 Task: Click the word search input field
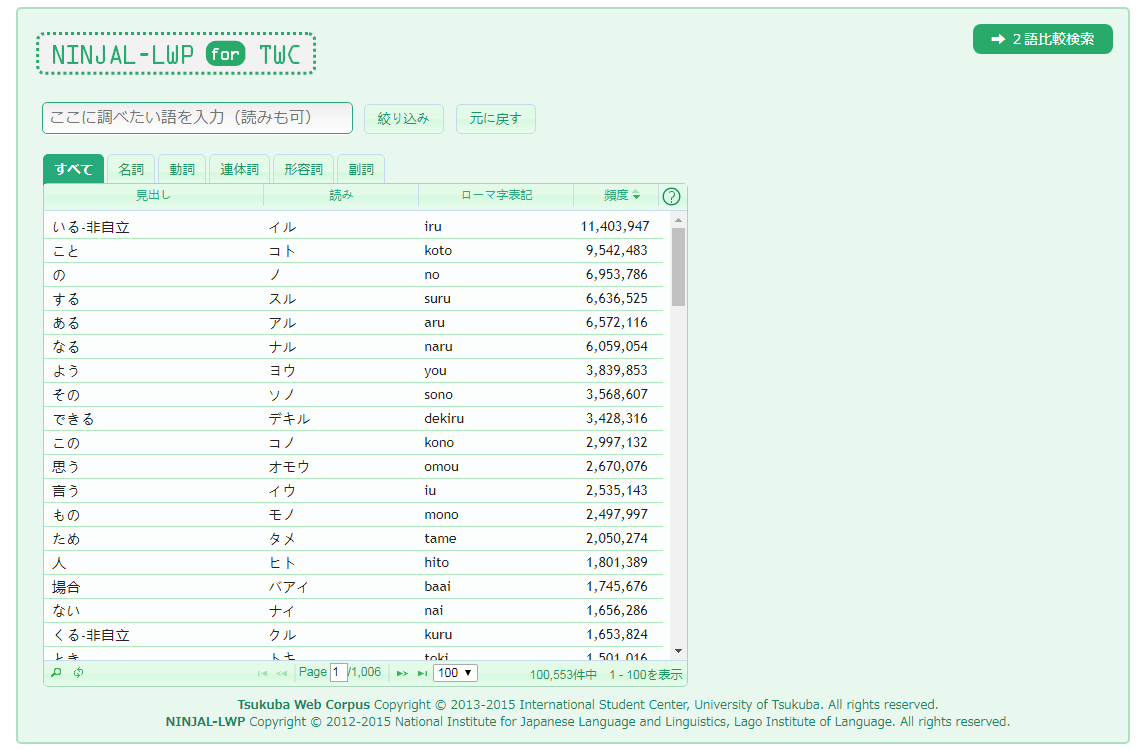(x=197, y=118)
